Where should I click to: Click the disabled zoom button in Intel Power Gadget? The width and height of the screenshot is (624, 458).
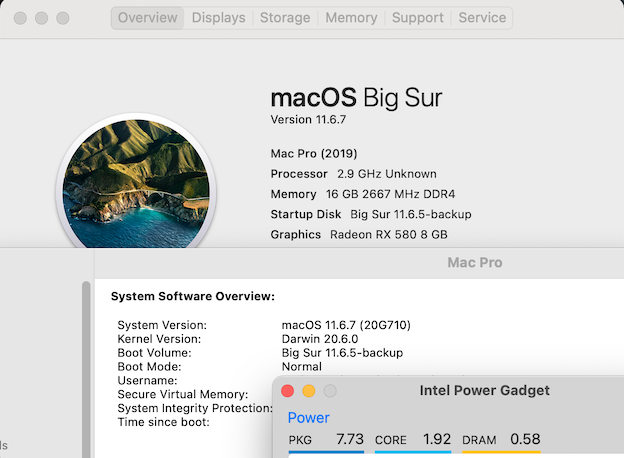(330, 391)
